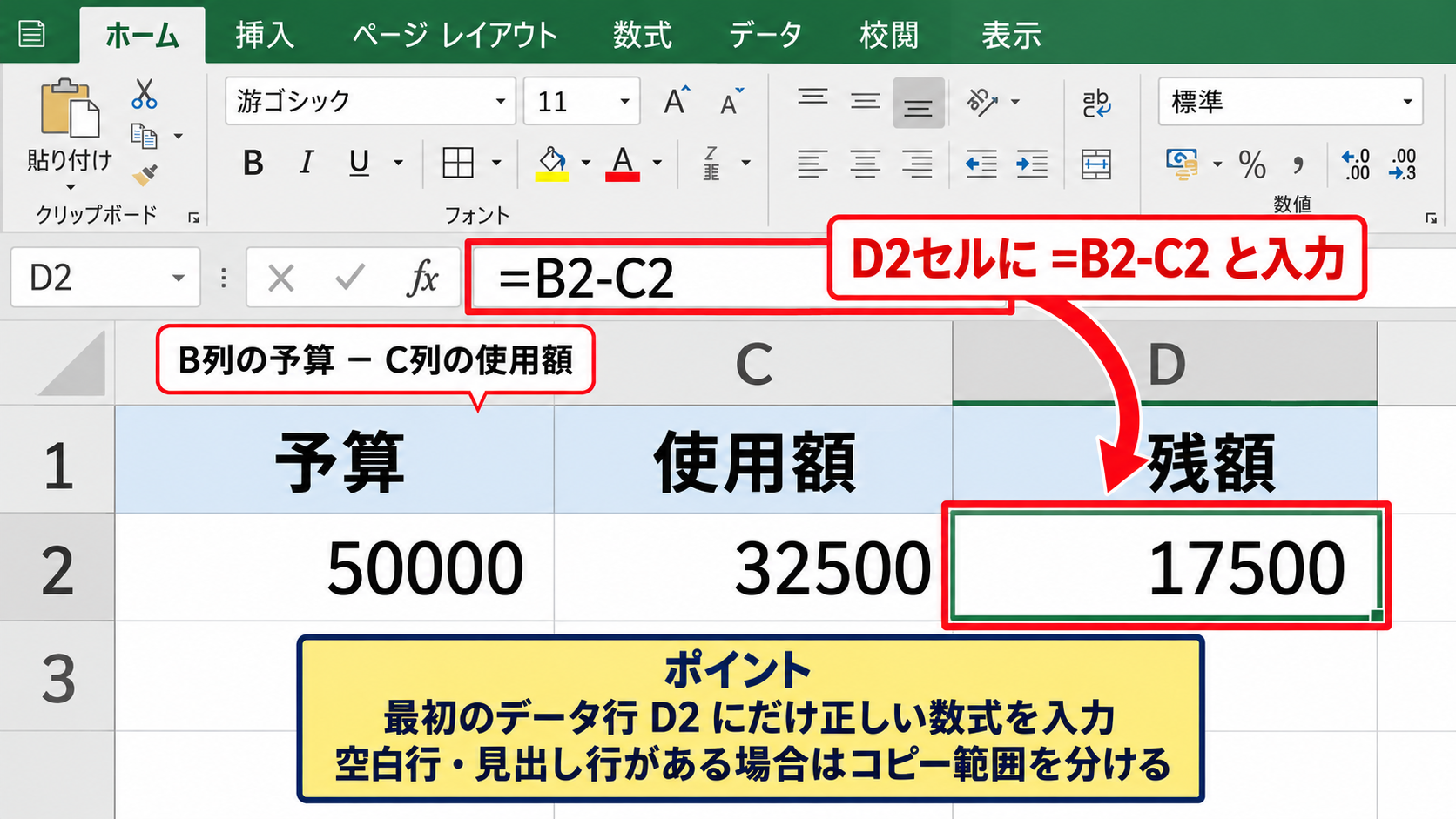The width and height of the screenshot is (1456, 819).
Task: Toggle Underline formatting
Action: [359, 163]
